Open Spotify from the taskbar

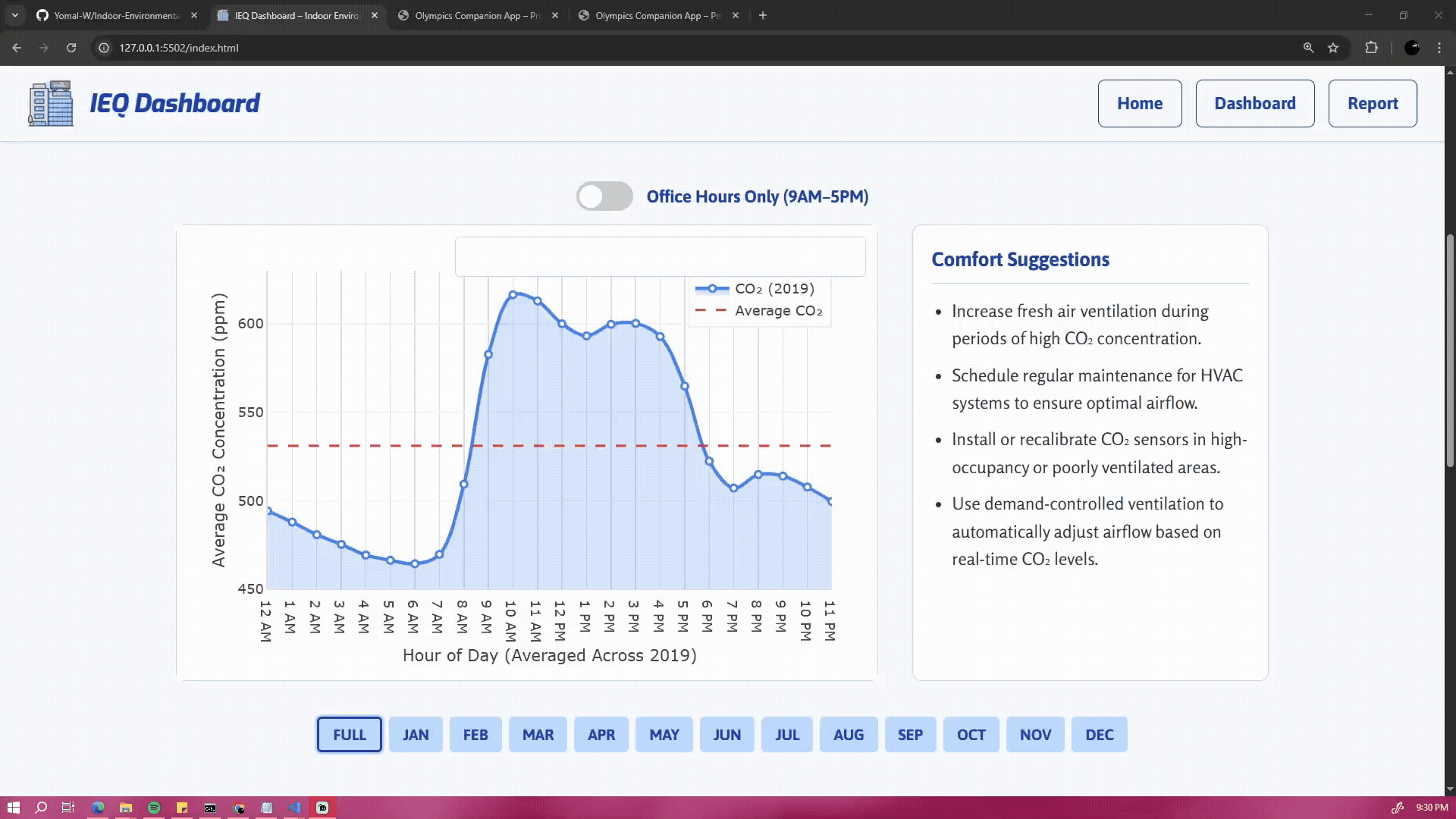pyautogui.click(x=154, y=808)
